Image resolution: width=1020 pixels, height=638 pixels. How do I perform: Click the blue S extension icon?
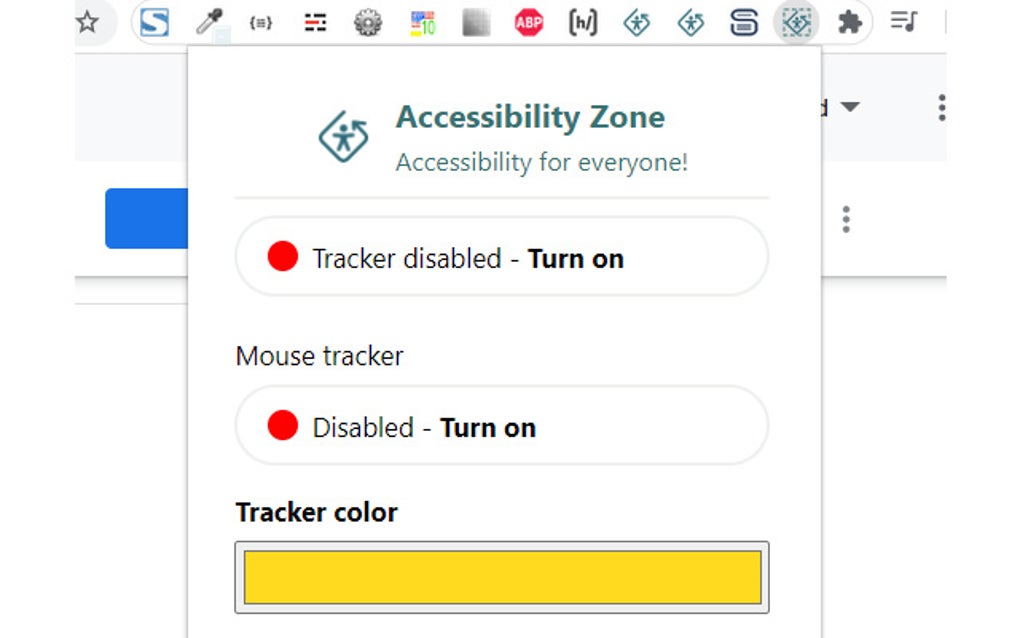(x=153, y=23)
